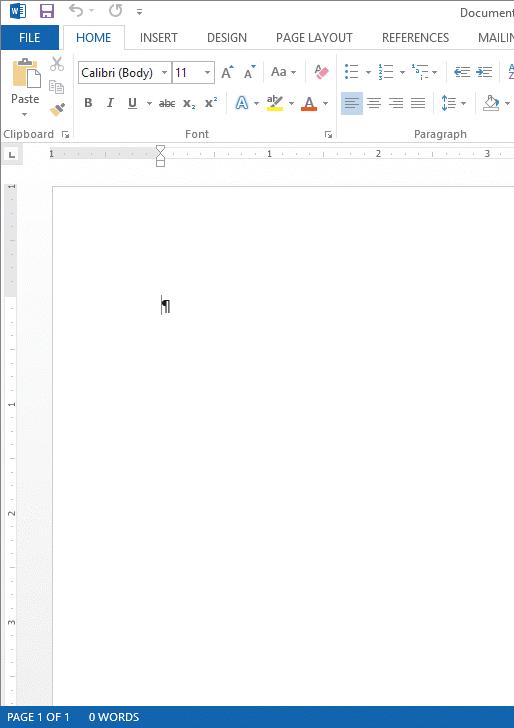The image size is (514, 728).
Task: Open word count via 0 WORDS
Action: coord(114,717)
